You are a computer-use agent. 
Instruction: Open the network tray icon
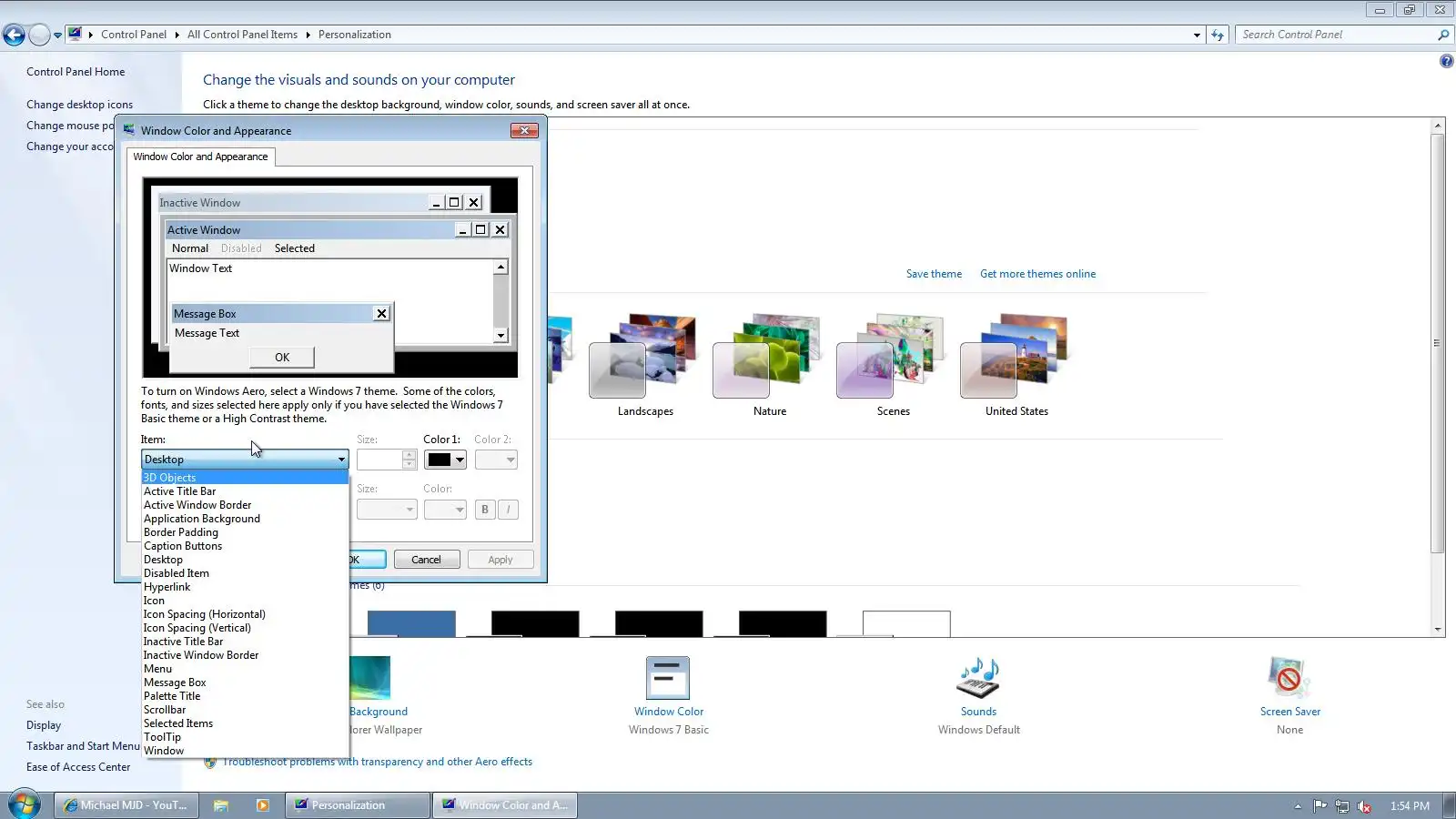pyautogui.click(x=1342, y=806)
